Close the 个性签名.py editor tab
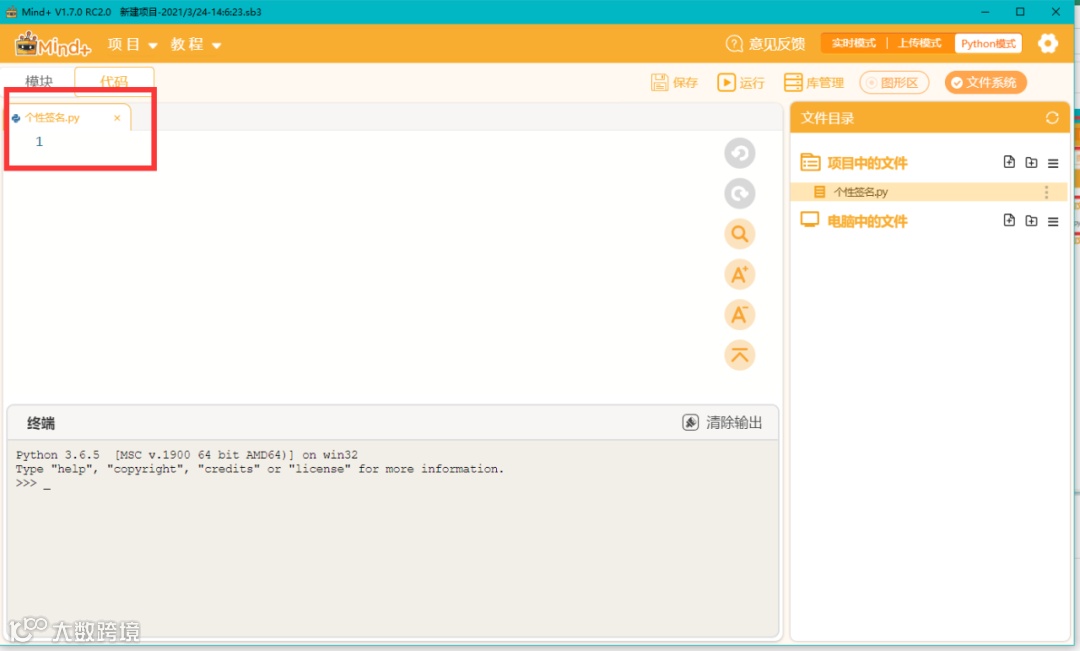 (x=117, y=118)
